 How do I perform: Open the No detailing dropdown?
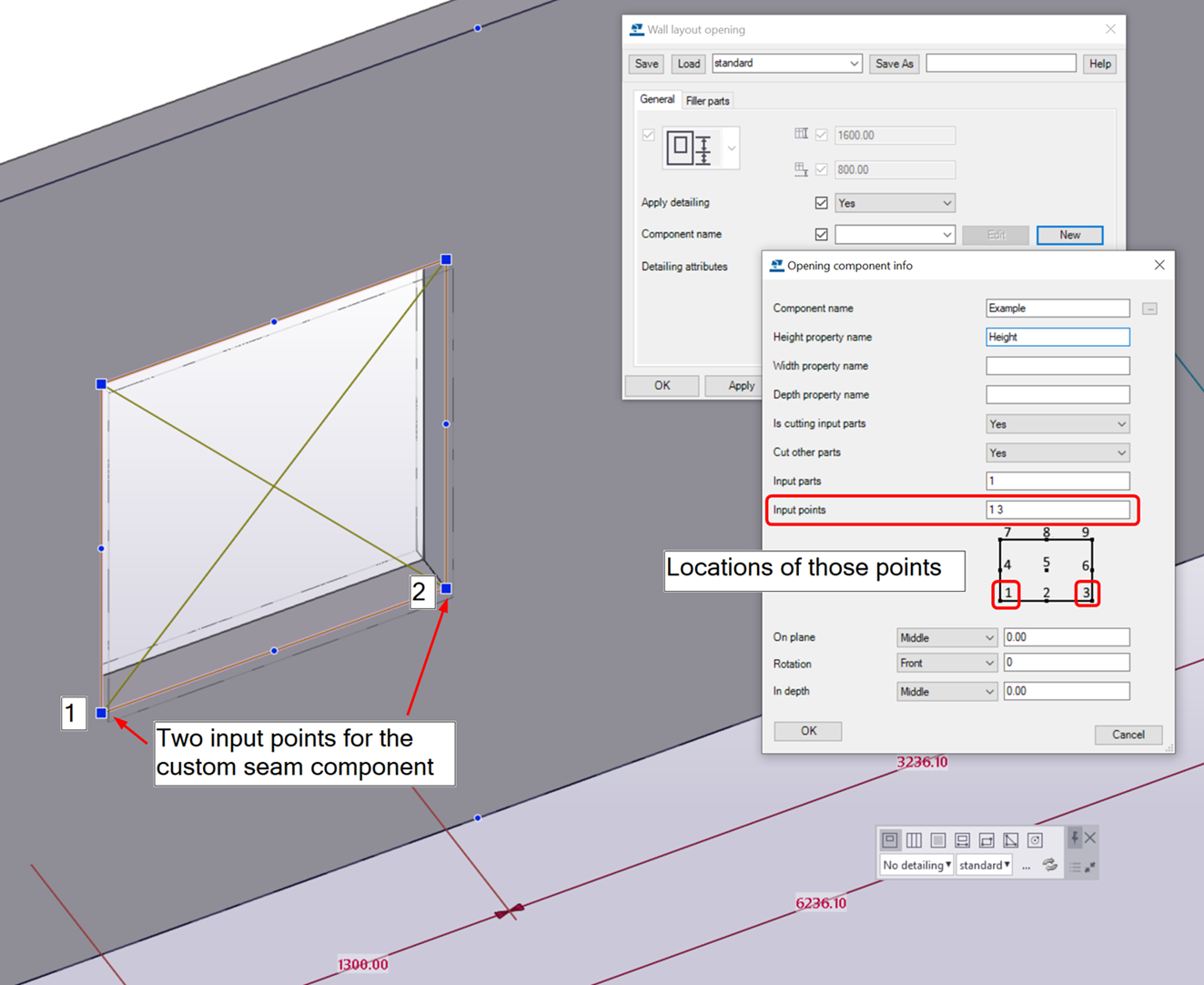tap(916, 866)
